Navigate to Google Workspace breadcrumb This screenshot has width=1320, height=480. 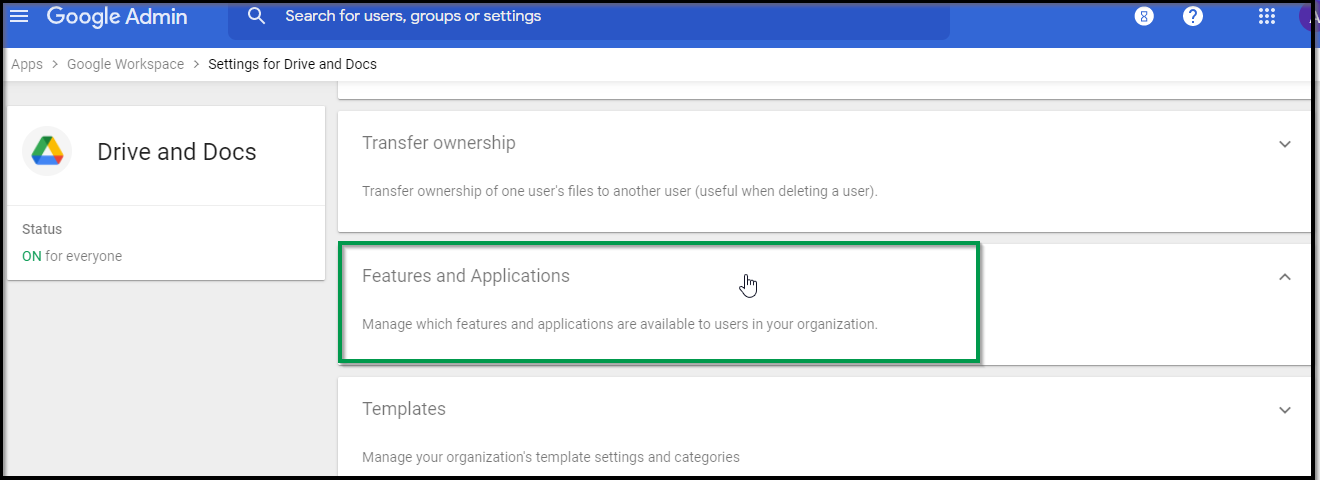pyautogui.click(x=125, y=64)
